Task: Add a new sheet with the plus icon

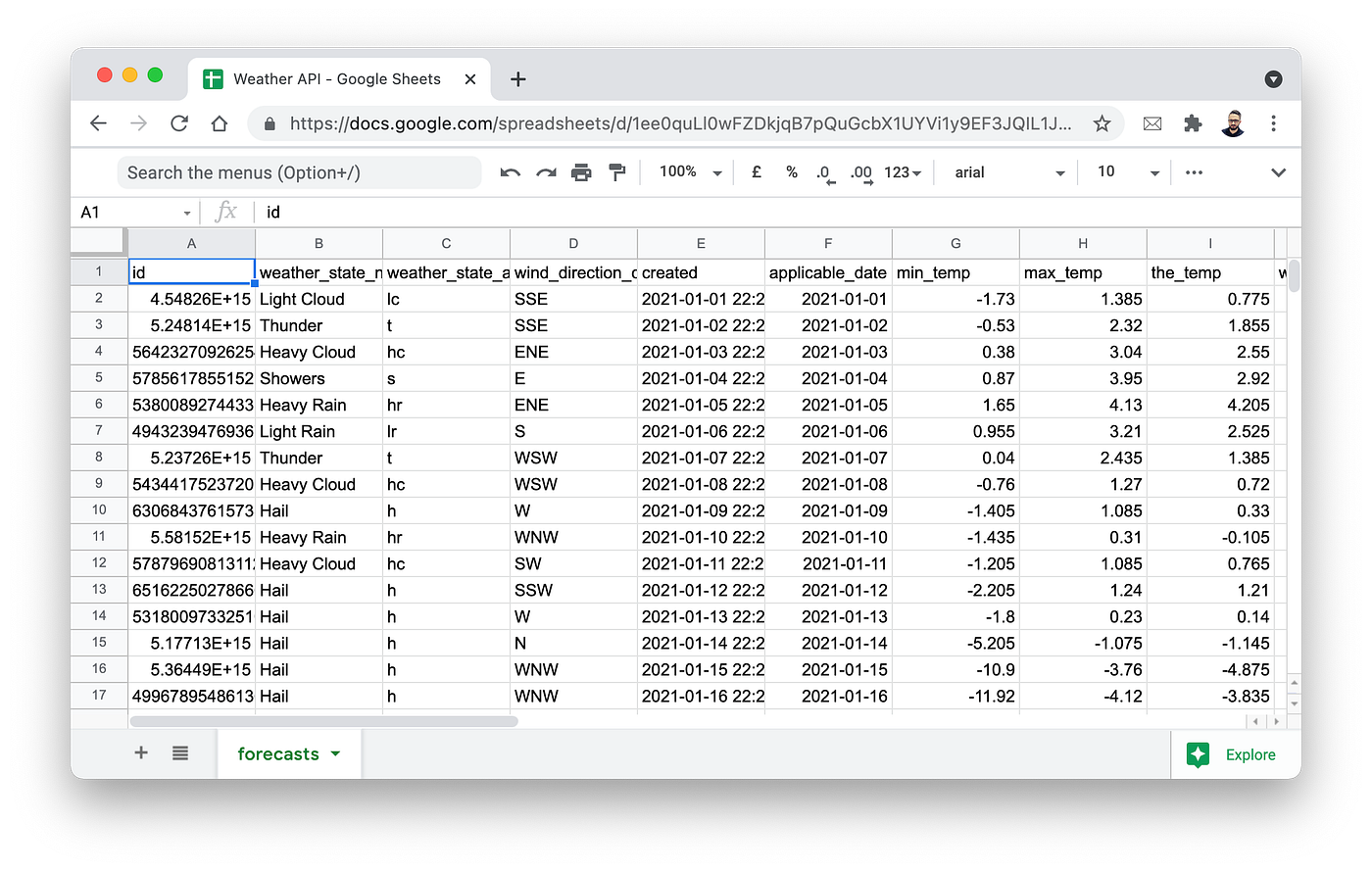Action: coord(140,753)
